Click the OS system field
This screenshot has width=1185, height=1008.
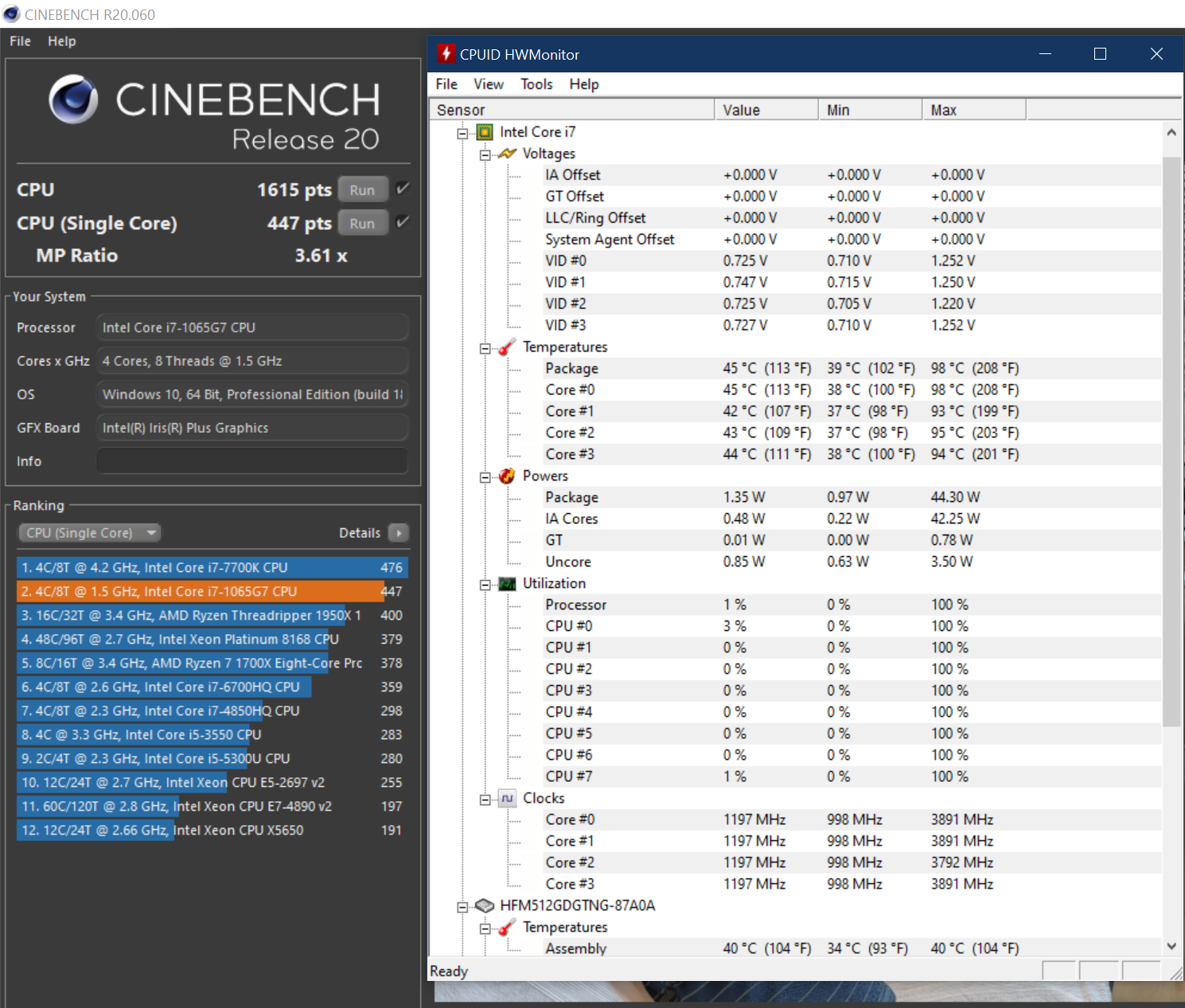point(252,395)
